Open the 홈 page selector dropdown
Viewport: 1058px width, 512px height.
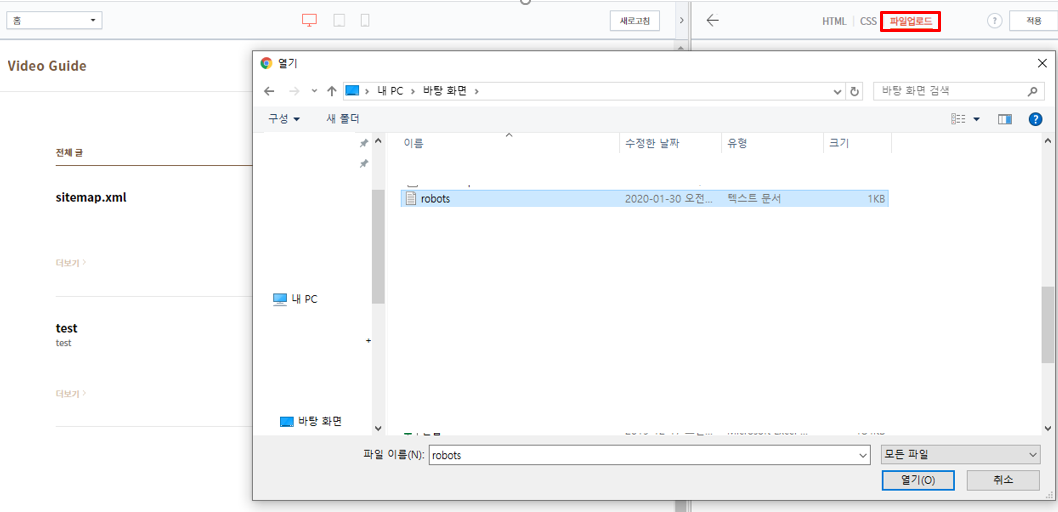click(54, 20)
